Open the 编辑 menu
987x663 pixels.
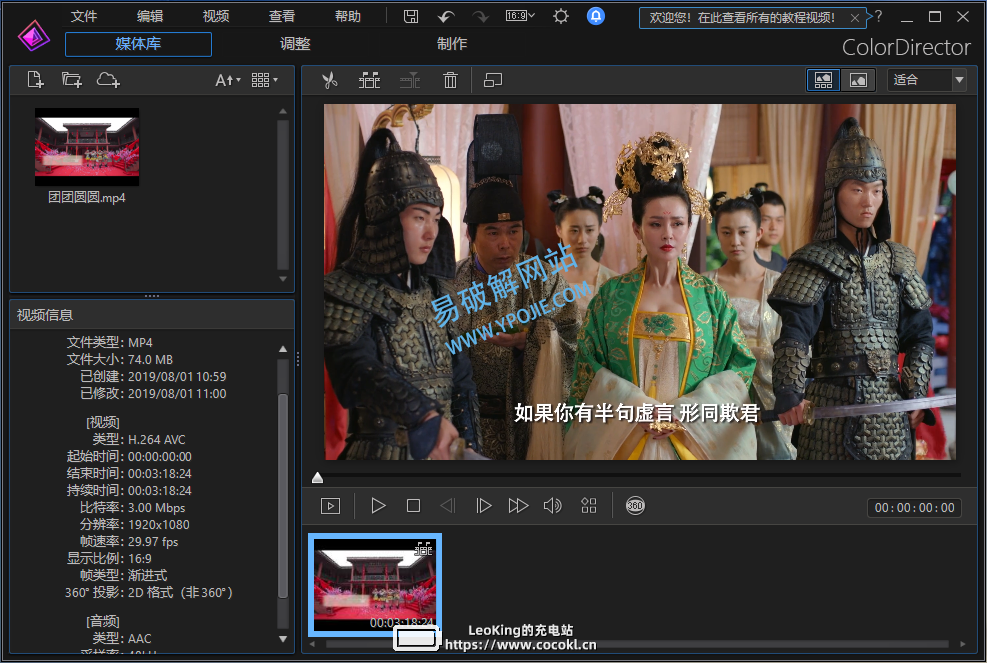tap(150, 16)
